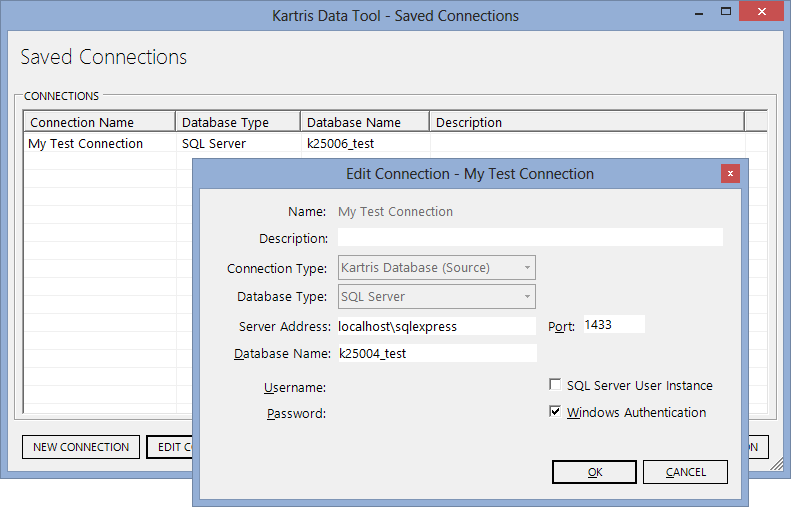Close the Edit Connection dialog
Image resolution: width=791 pixels, height=507 pixels.
point(730,174)
